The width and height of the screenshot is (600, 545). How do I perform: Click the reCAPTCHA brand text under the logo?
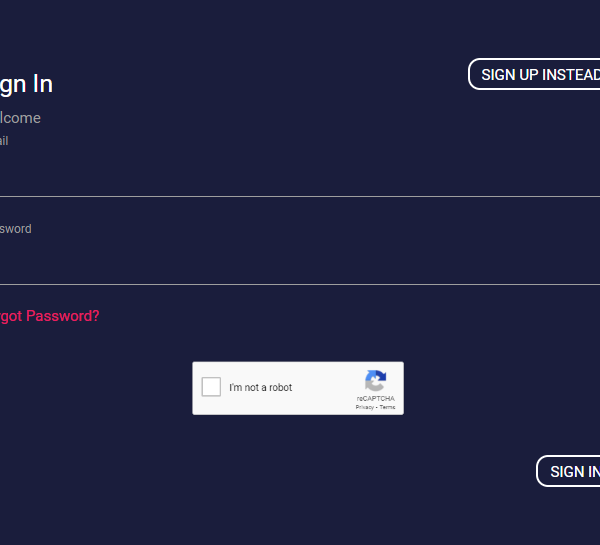[x=375, y=398]
